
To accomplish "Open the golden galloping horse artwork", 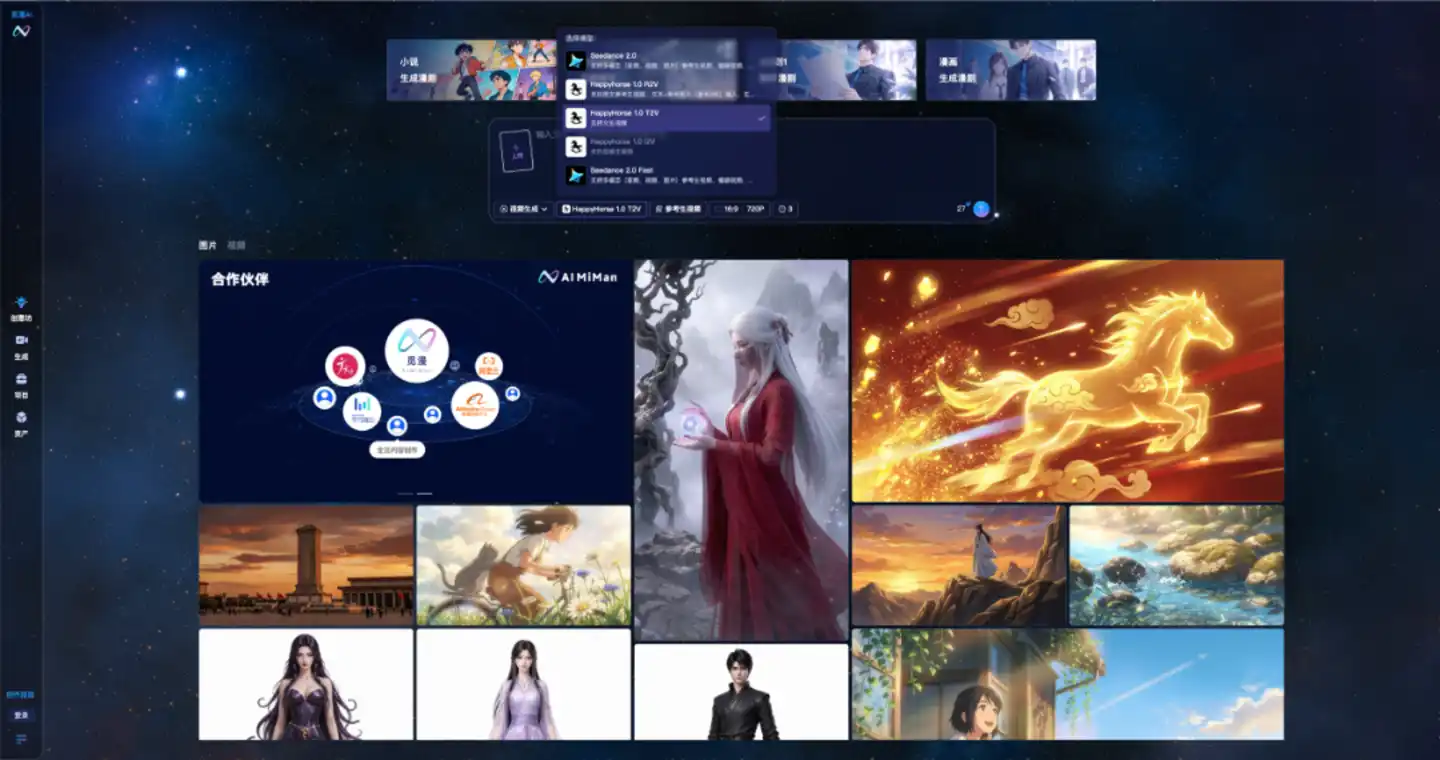I will click(x=1067, y=381).
